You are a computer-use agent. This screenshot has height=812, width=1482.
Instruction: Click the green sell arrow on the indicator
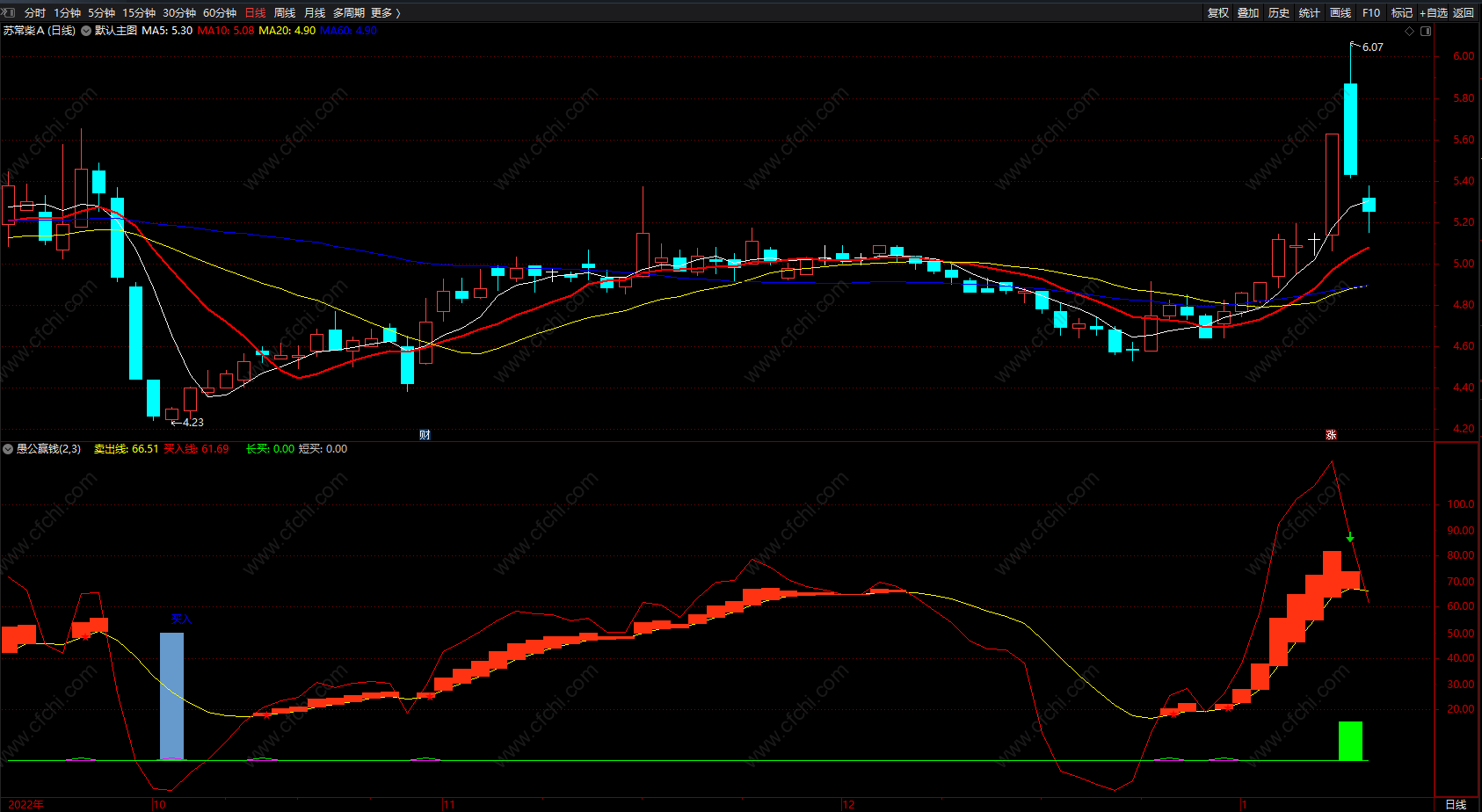coord(1350,538)
